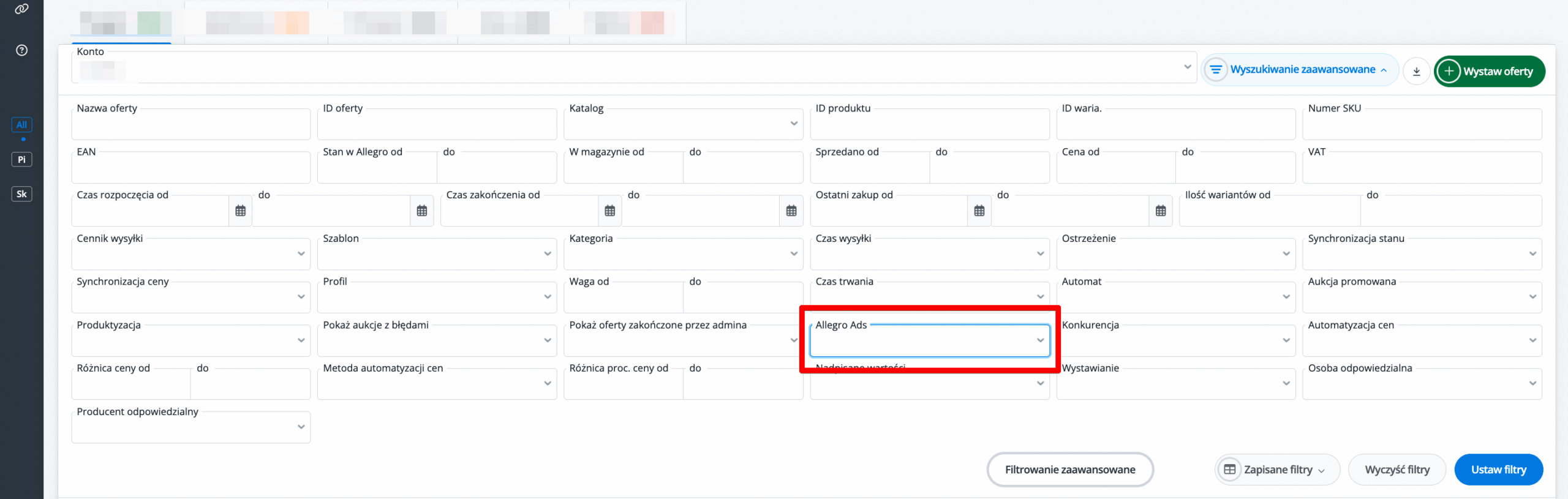
Task: Expand the Allegro Ads dropdown
Action: [x=929, y=340]
